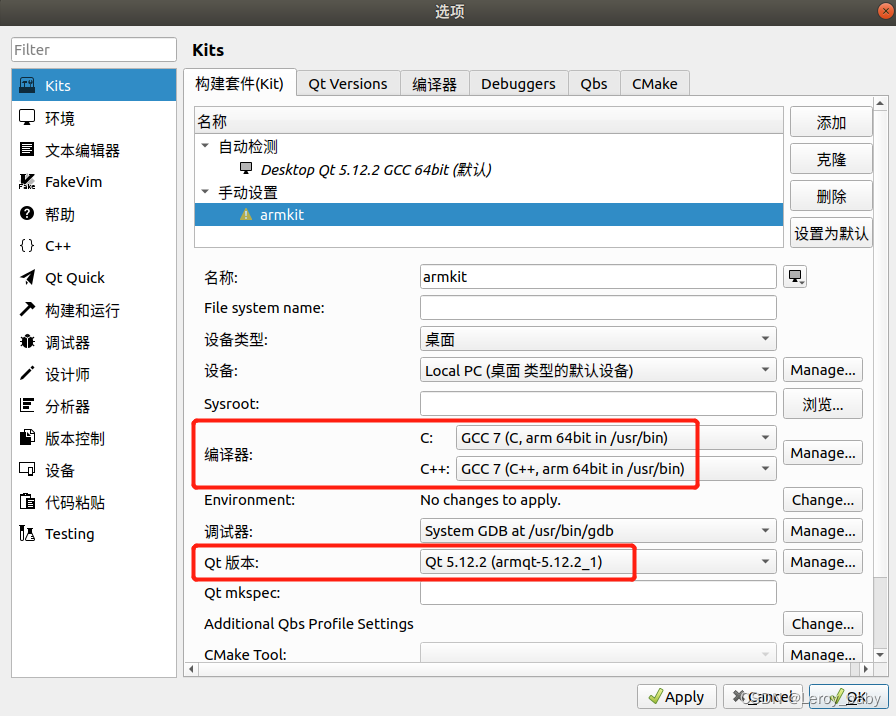
Task: Switch to the CMake tab
Action: [655, 83]
